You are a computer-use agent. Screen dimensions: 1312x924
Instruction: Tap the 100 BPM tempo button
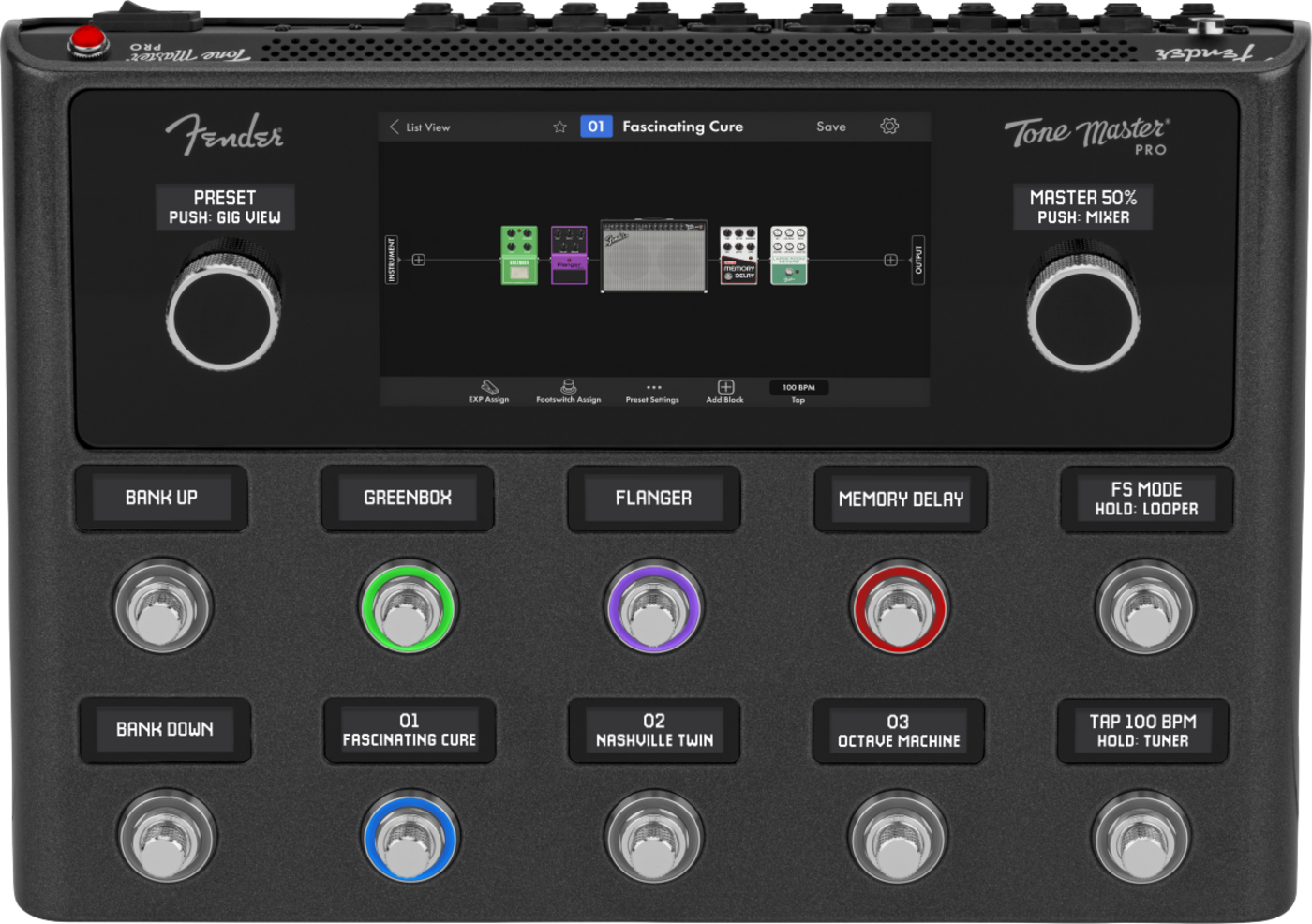pos(798,388)
